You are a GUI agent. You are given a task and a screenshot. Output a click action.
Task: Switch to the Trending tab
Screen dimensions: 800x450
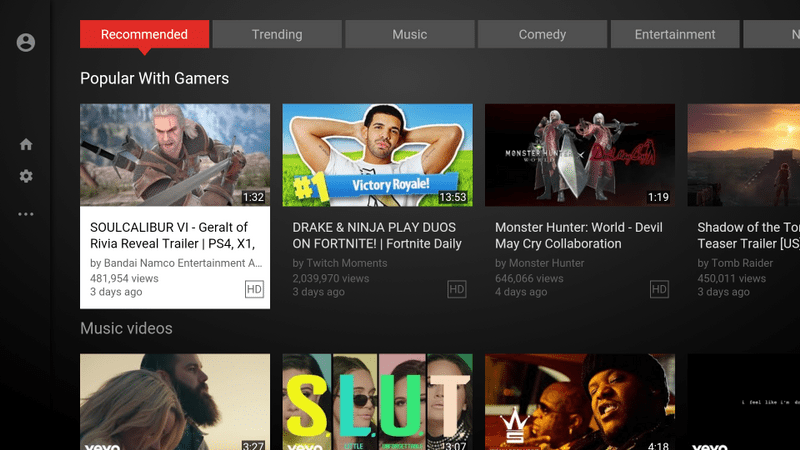(x=277, y=34)
